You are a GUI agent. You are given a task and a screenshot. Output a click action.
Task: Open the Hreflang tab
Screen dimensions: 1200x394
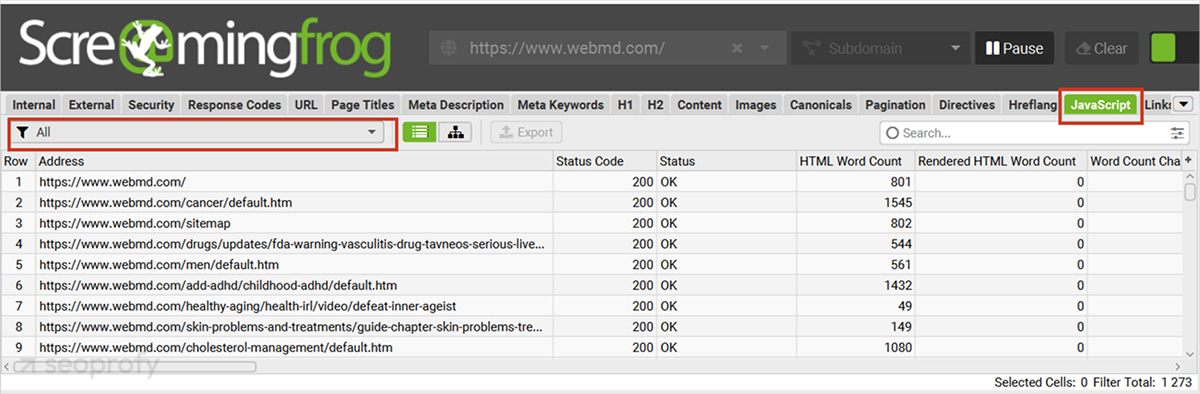(1032, 104)
